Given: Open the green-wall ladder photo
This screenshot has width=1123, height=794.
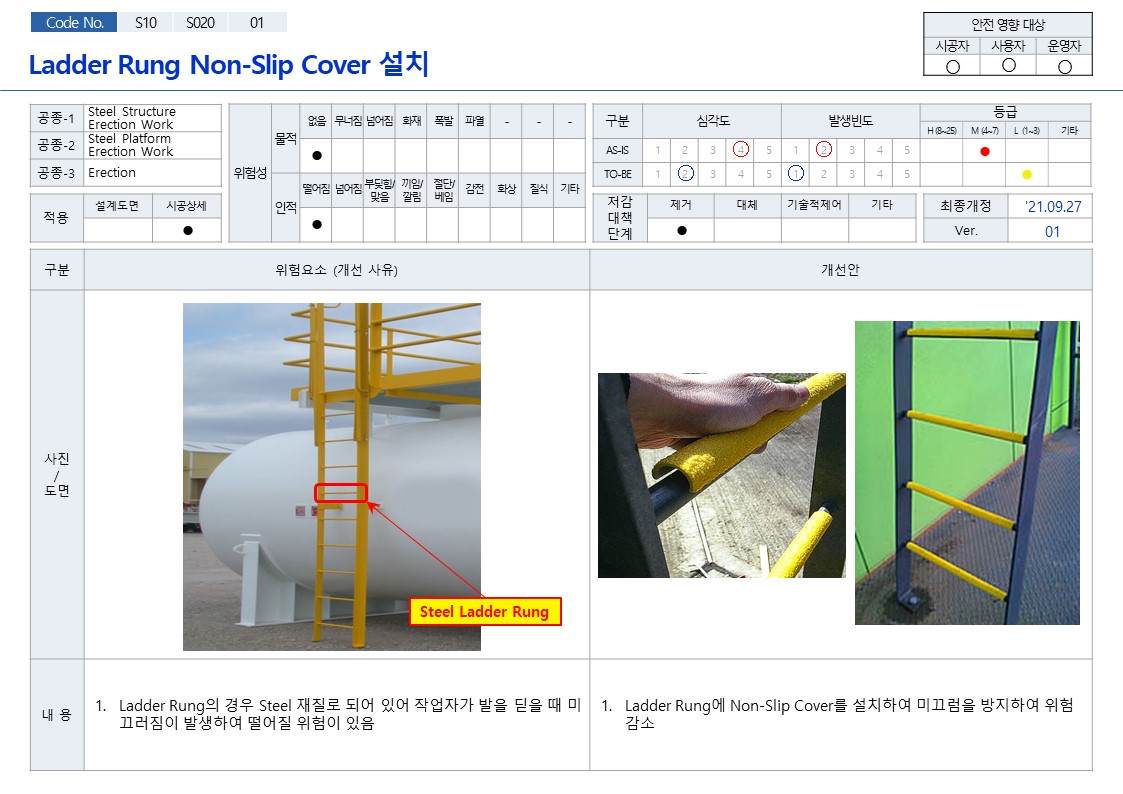Looking at the screenshot, I should [x=967, y=473].
